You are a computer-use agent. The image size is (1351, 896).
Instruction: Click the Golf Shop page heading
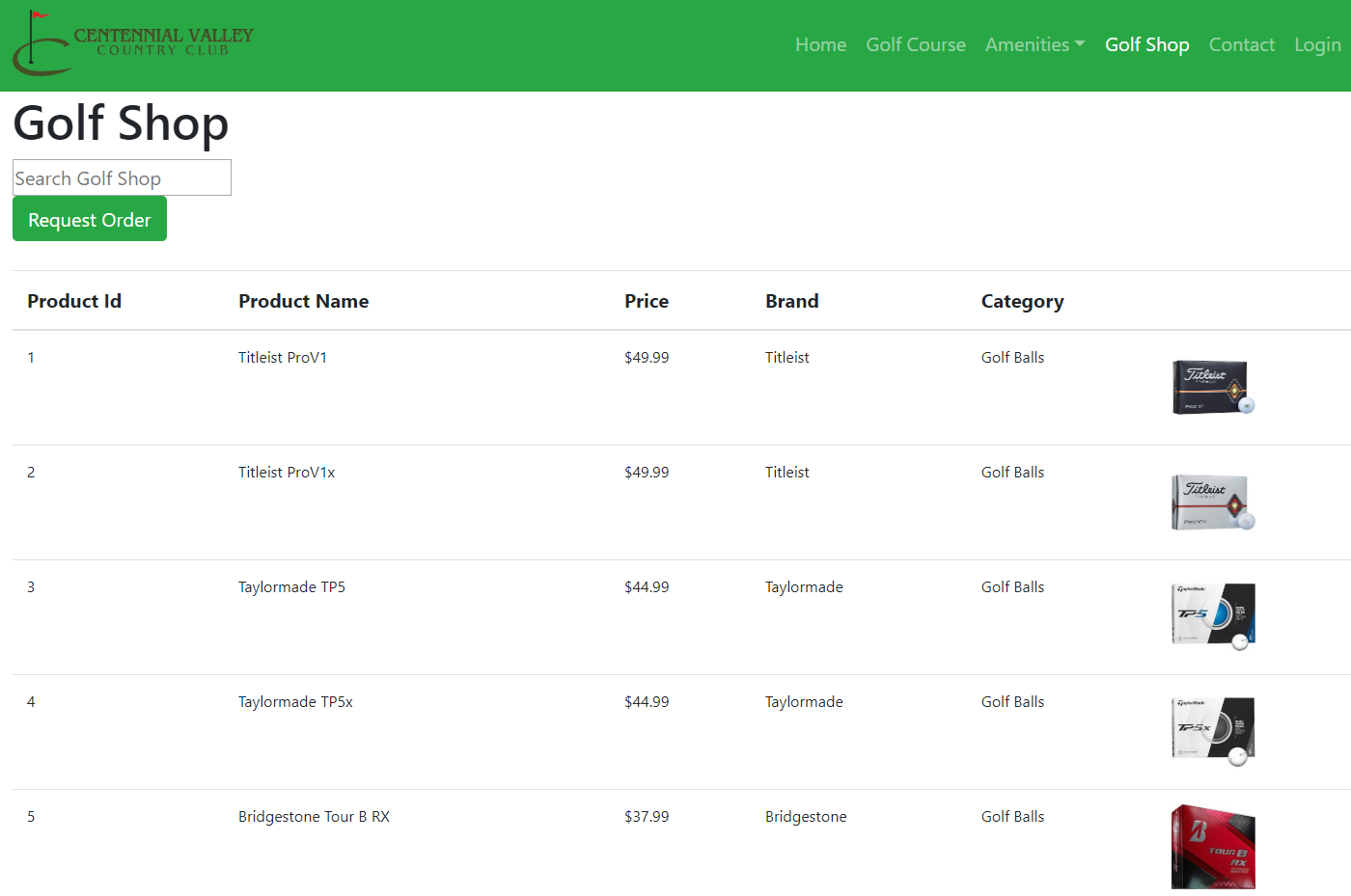click(121, 123)
